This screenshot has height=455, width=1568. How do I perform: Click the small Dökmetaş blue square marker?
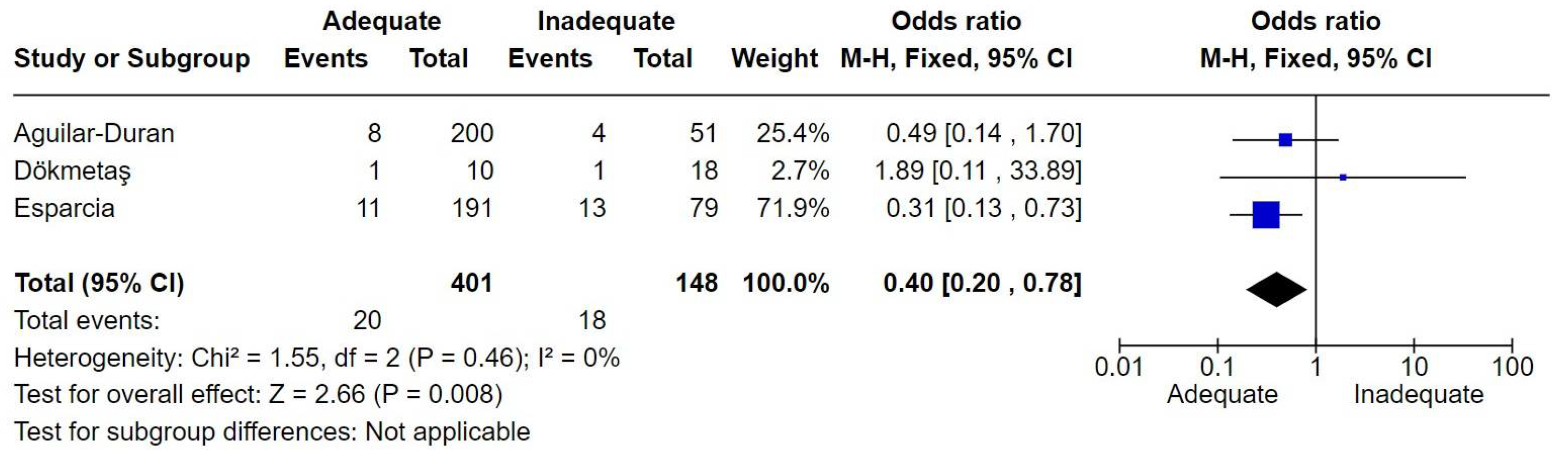1343,178
